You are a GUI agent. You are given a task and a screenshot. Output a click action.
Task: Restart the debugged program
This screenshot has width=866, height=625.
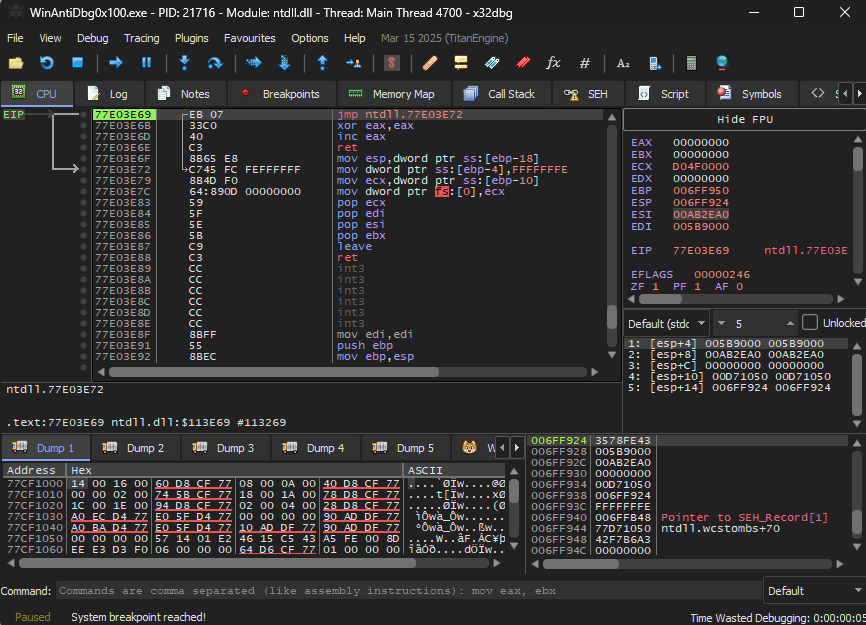46,63
